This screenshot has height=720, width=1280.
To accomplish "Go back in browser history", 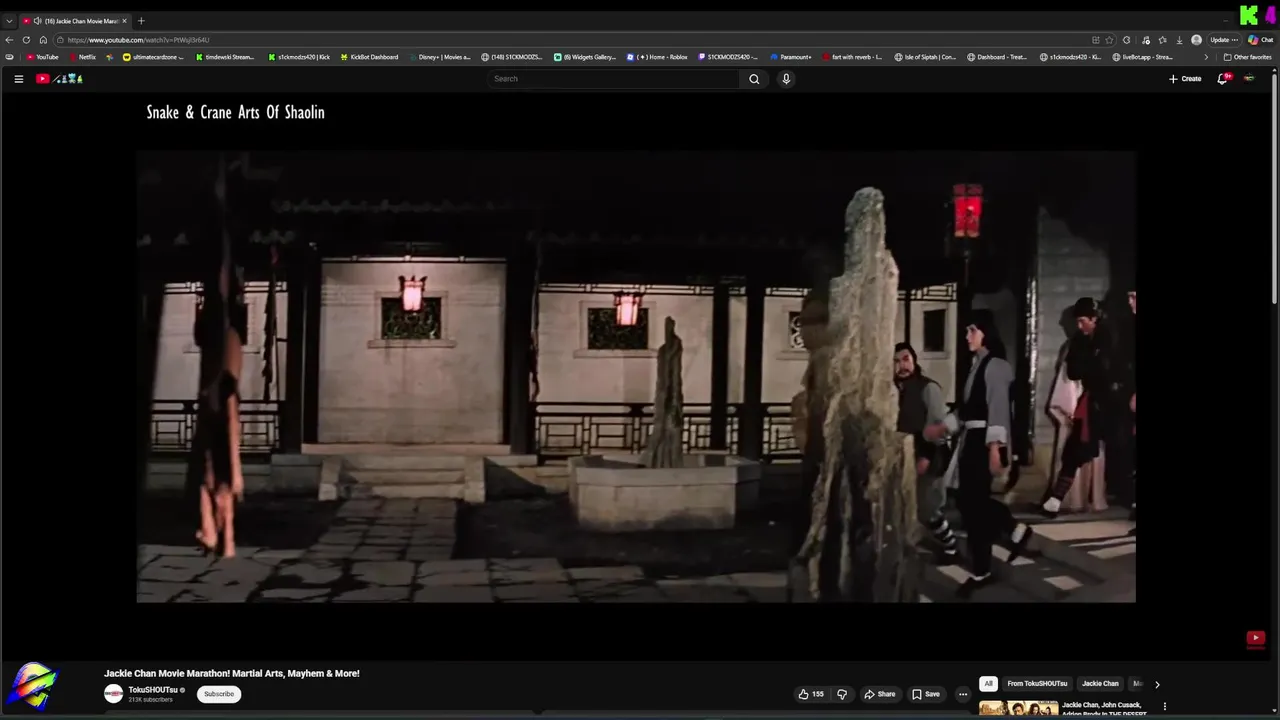I will click(9, 40).
